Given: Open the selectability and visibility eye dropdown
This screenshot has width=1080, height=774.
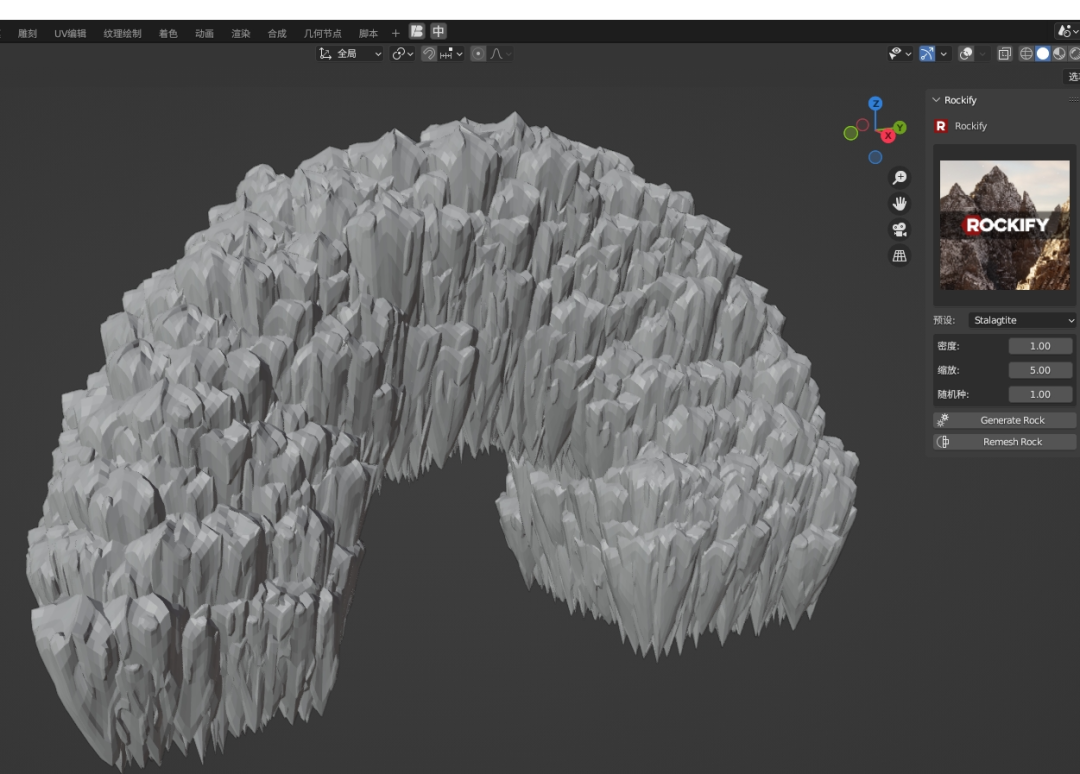Looking at the screenshot, I should [900, 54].
